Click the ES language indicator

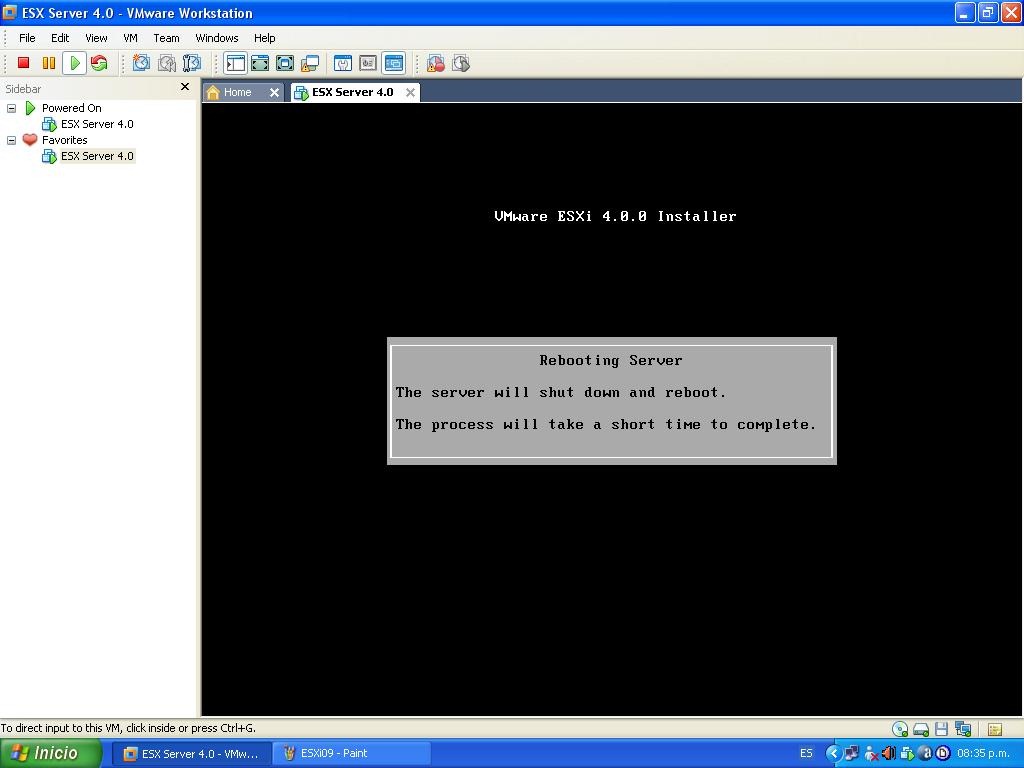[x=806, y=754]
